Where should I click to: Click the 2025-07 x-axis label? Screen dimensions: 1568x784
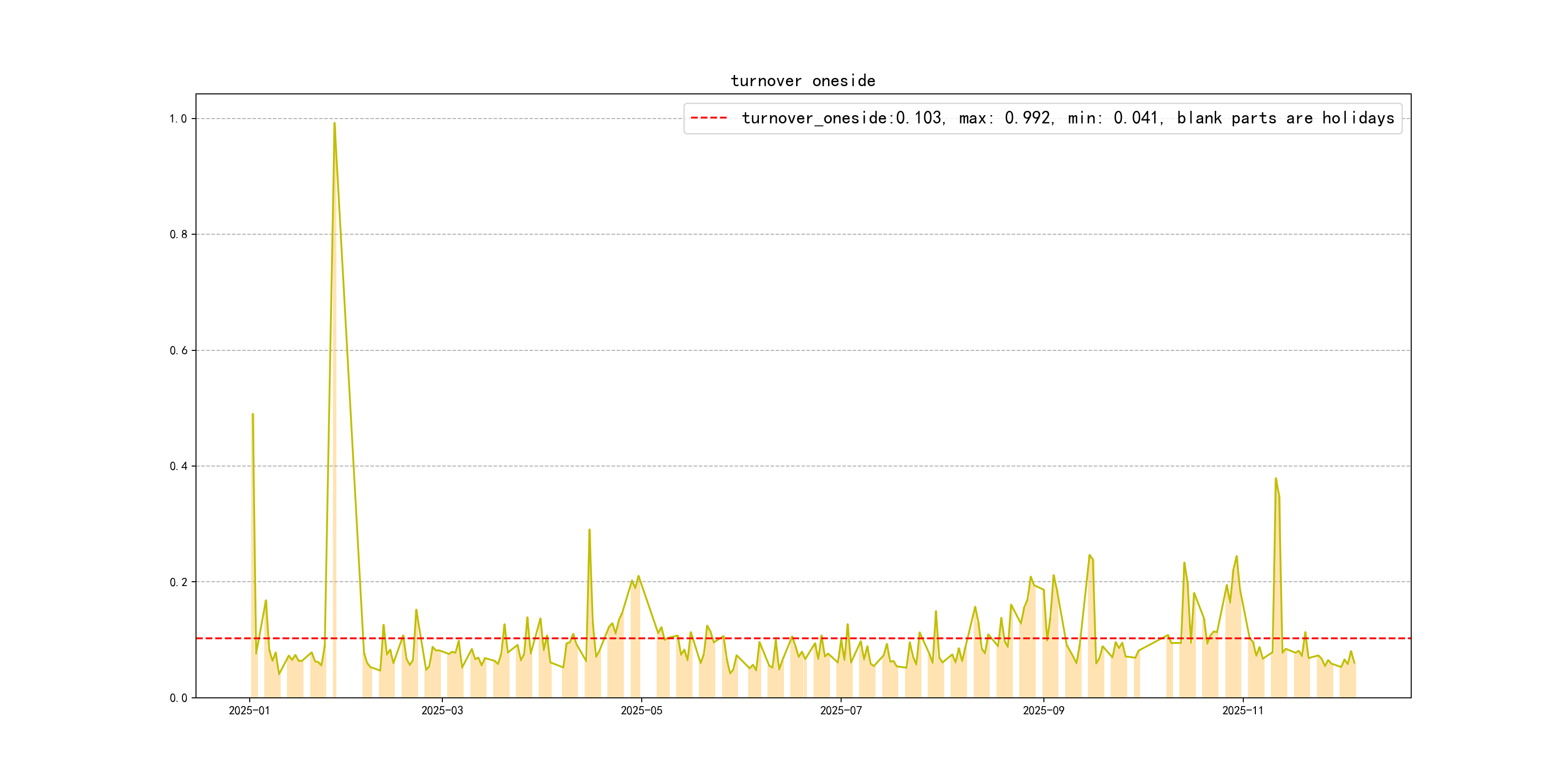coord(841,710)
